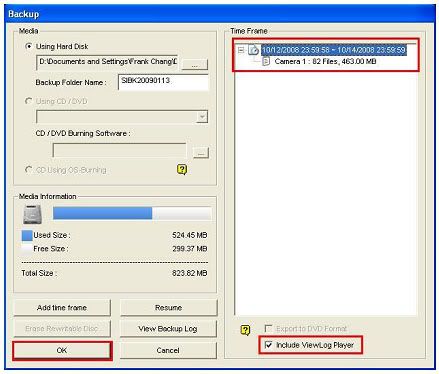Browse for the hard disk backup path
The width and height of the screenshot is (439, 374).
click(194, 64)
